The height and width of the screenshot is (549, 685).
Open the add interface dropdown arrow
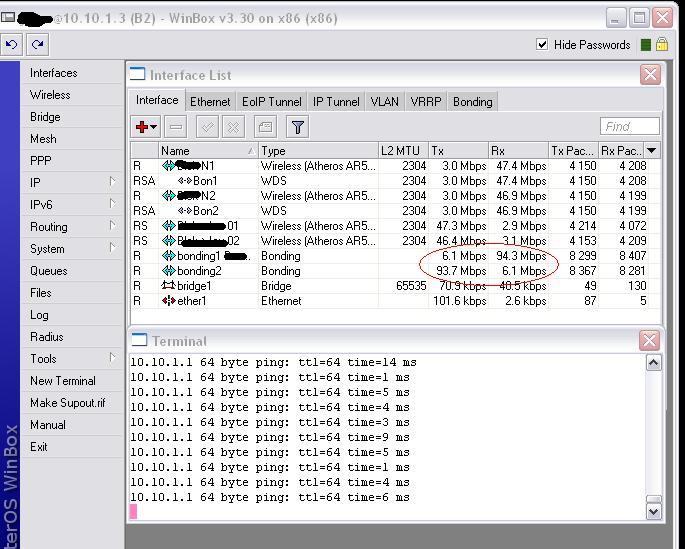(x=153, y=127)
